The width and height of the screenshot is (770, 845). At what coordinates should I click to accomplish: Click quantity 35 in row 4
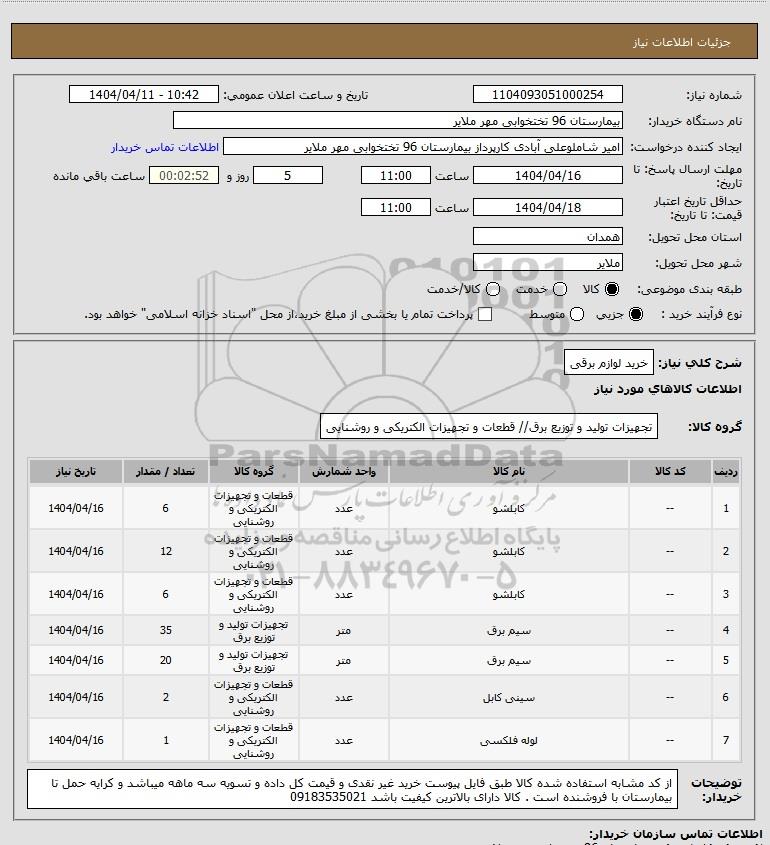(166, 630)
